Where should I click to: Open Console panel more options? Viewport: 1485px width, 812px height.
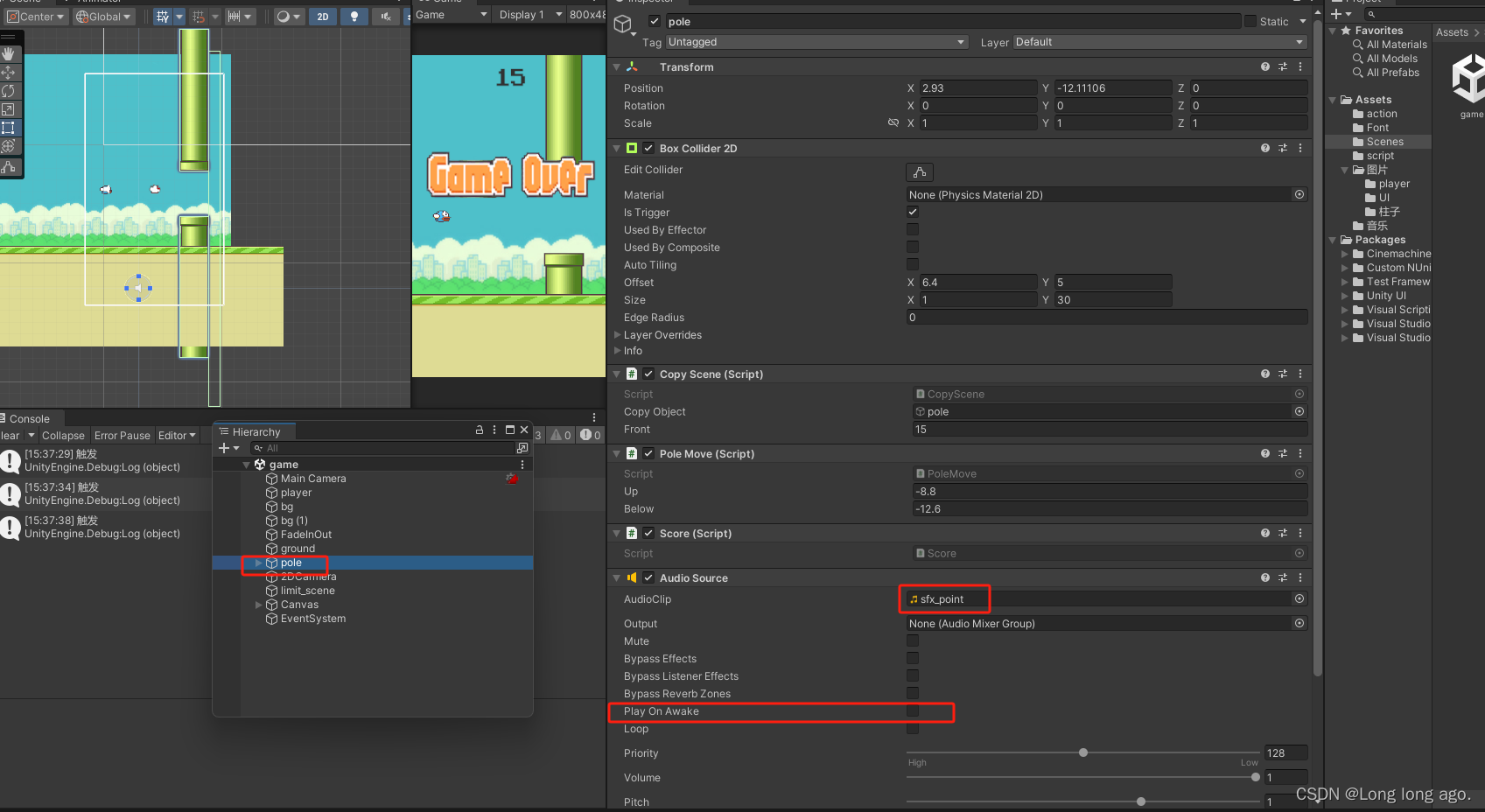click(594, 417)
